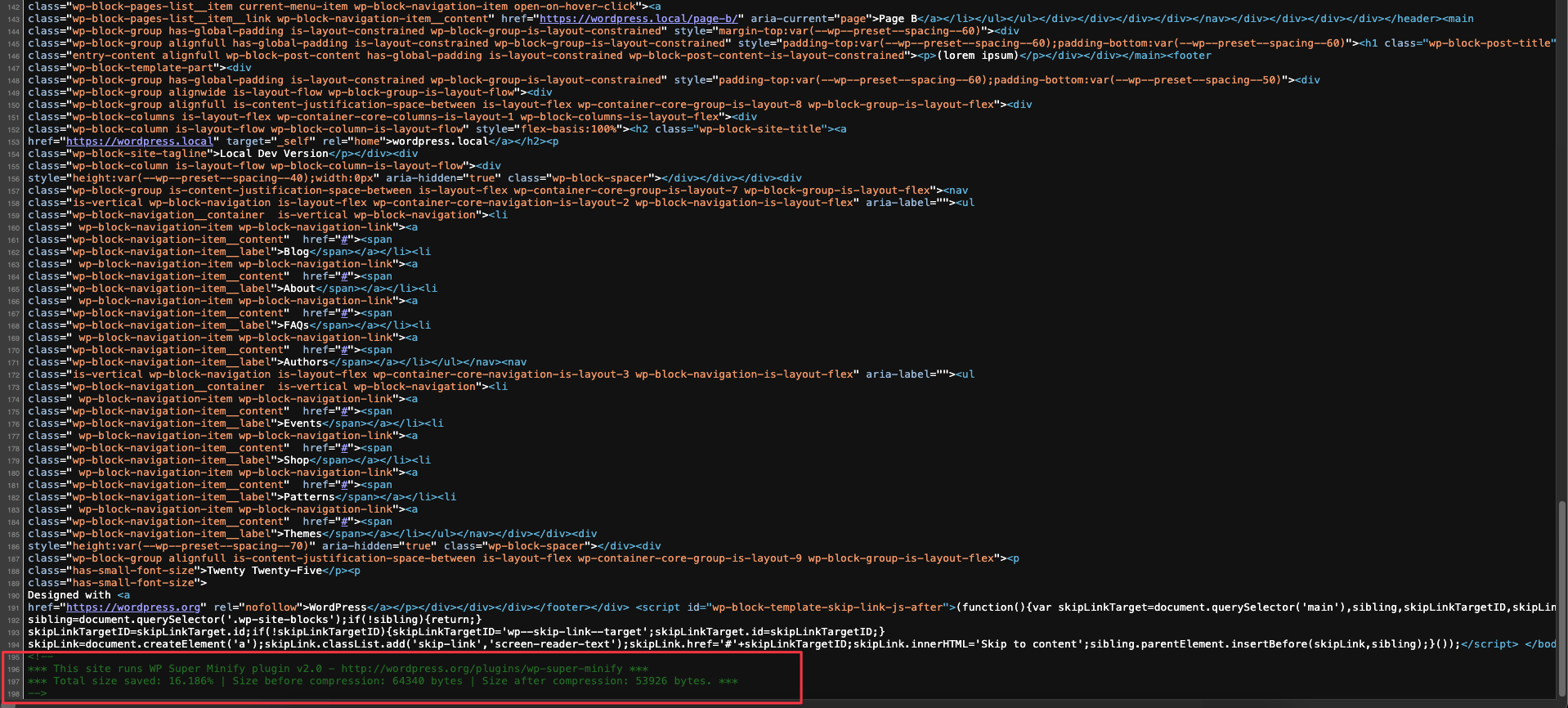Click the 'Authors' label text
This screenshot has height=708, width=1568.
(306, 361)
